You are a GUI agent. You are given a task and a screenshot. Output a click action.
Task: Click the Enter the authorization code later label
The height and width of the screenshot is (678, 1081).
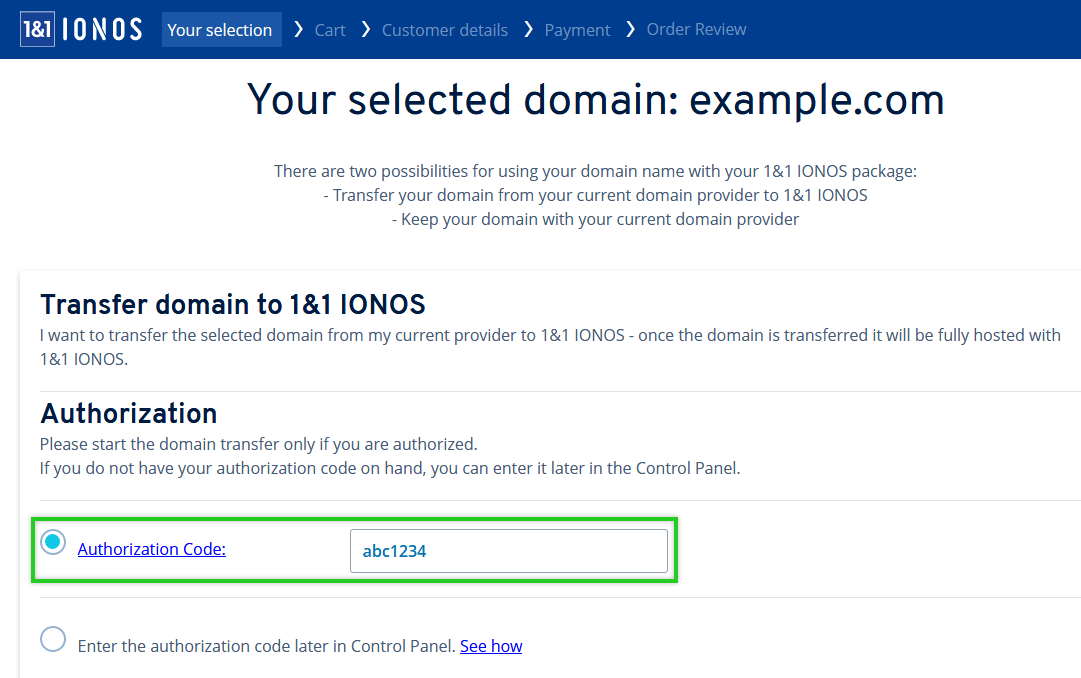click(266, 646)
